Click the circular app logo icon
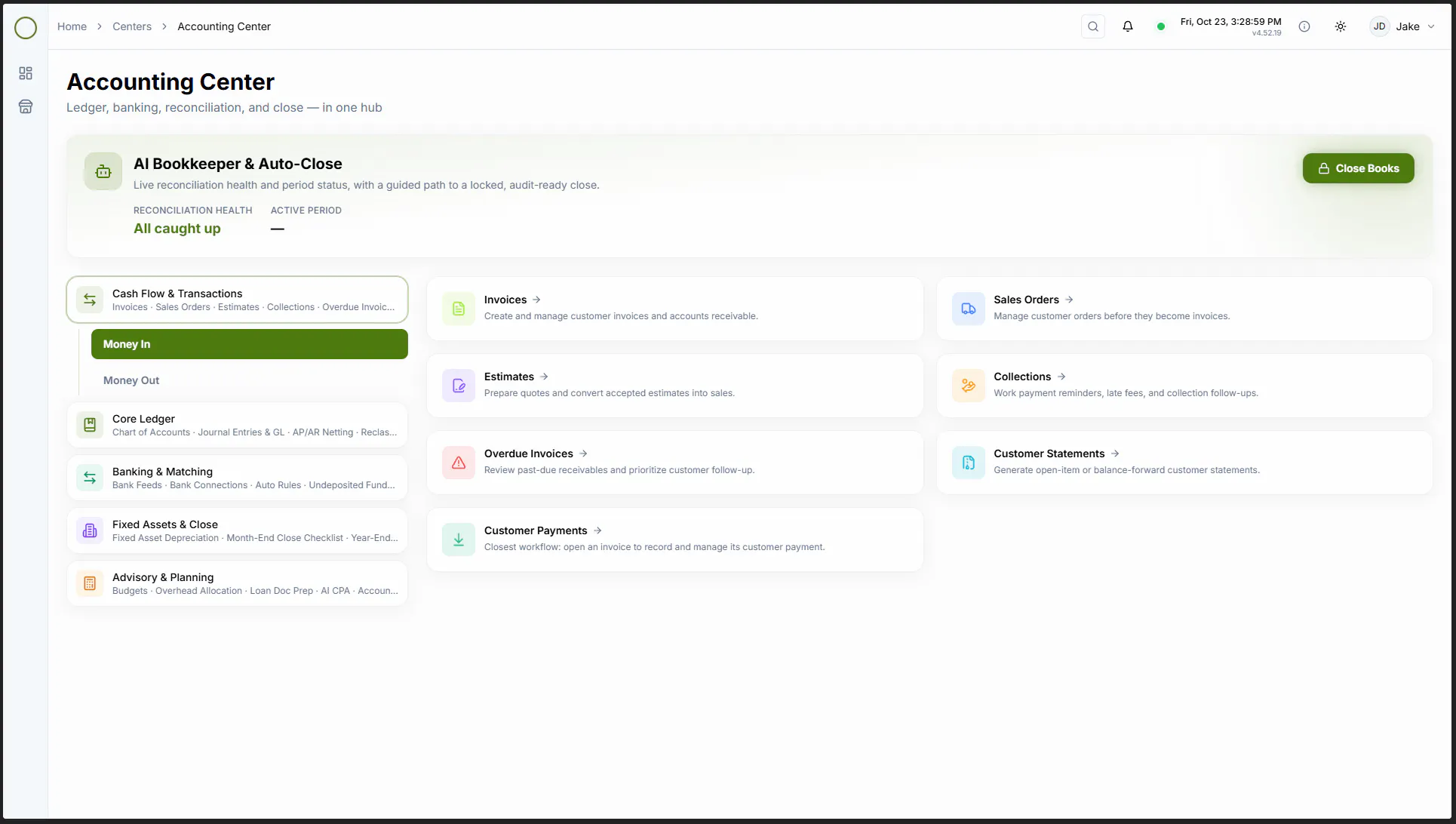Screen dimensions: 1456x824 point(26,28)
